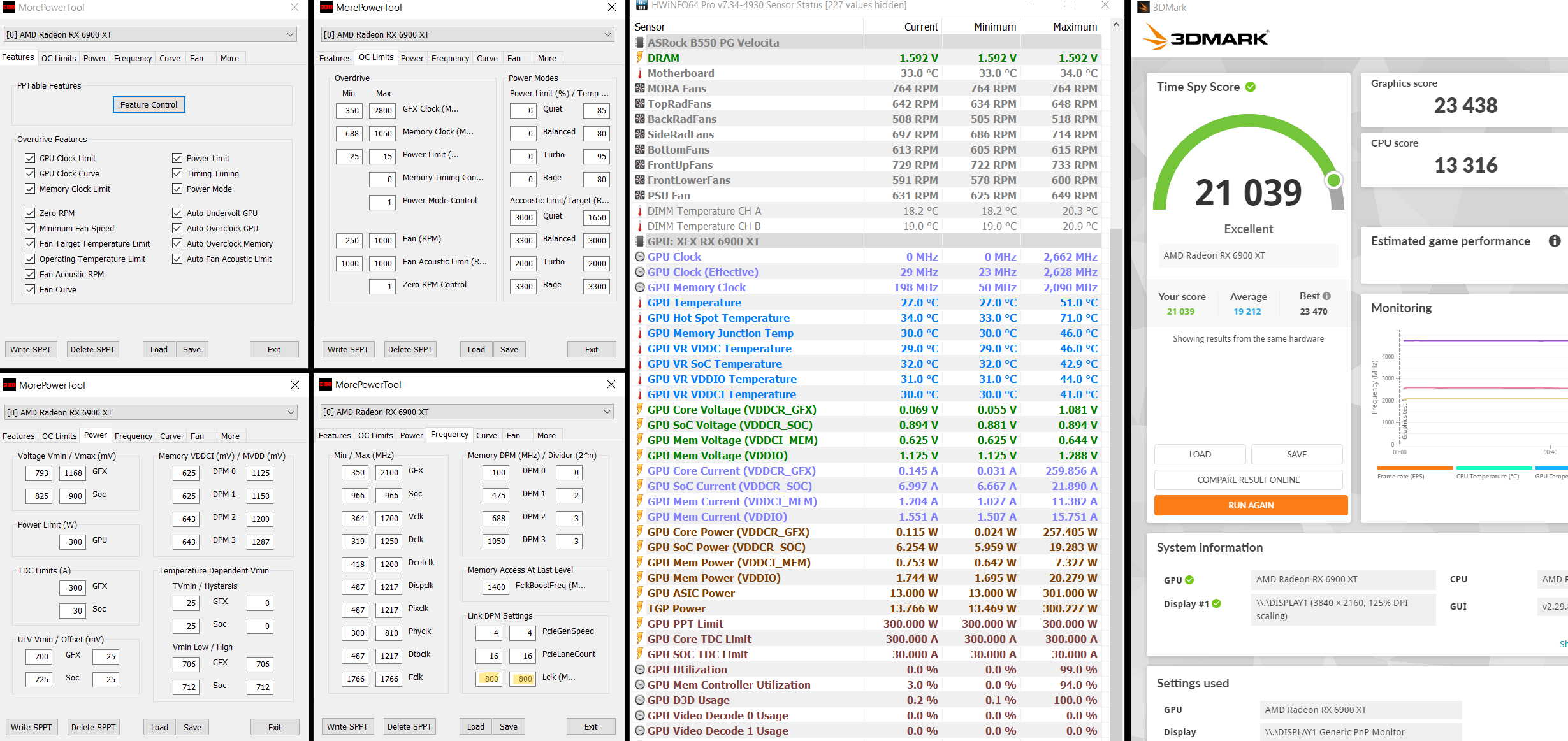Toggle the Fan Target Temperature Limit checkbox
Screen dimensions: 1568x741
[30, 243]
